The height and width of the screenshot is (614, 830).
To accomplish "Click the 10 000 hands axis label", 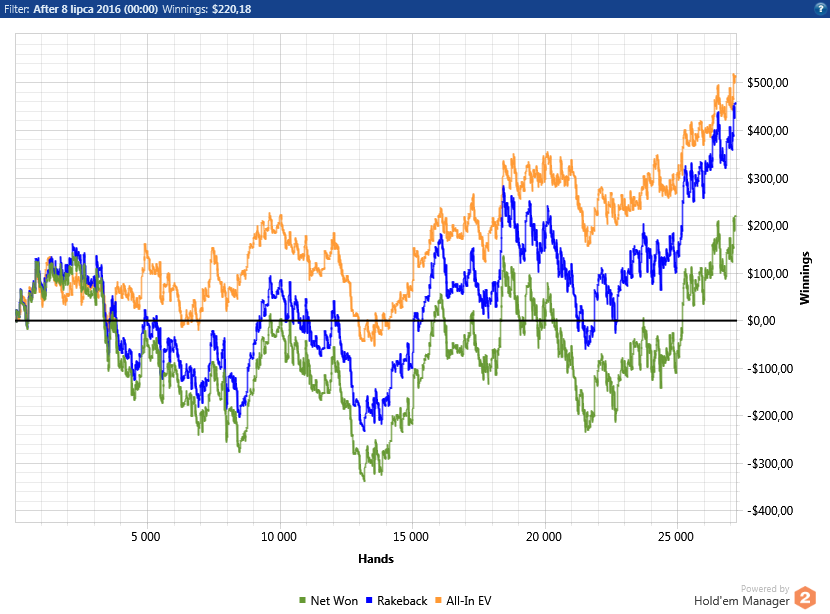I will [x=279, y=537].
